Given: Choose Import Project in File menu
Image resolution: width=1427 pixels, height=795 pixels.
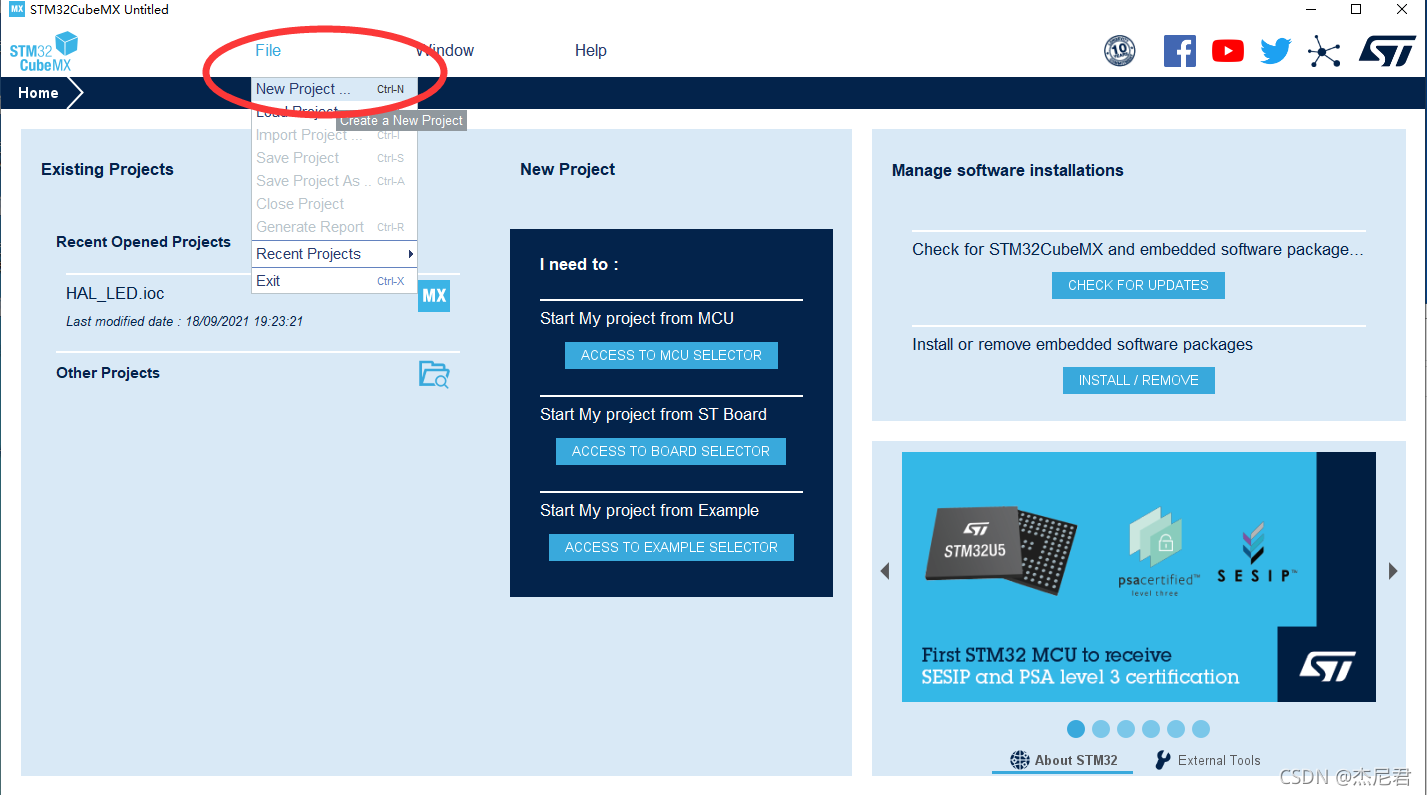Looking at the screenshot, I should [334, 135].
